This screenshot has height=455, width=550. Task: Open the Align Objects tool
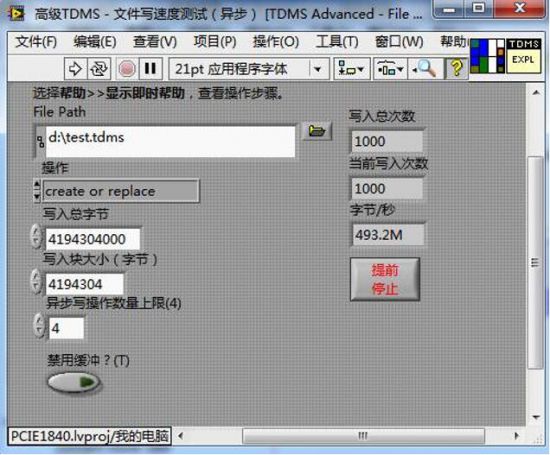(x=350, y=69)
